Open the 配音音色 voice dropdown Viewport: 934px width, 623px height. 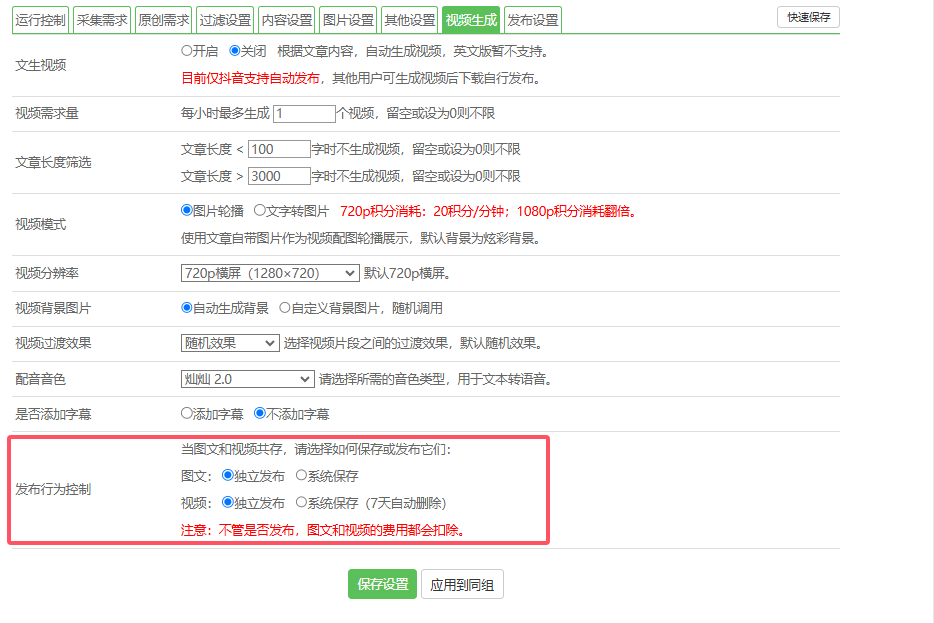pos(247,379)
